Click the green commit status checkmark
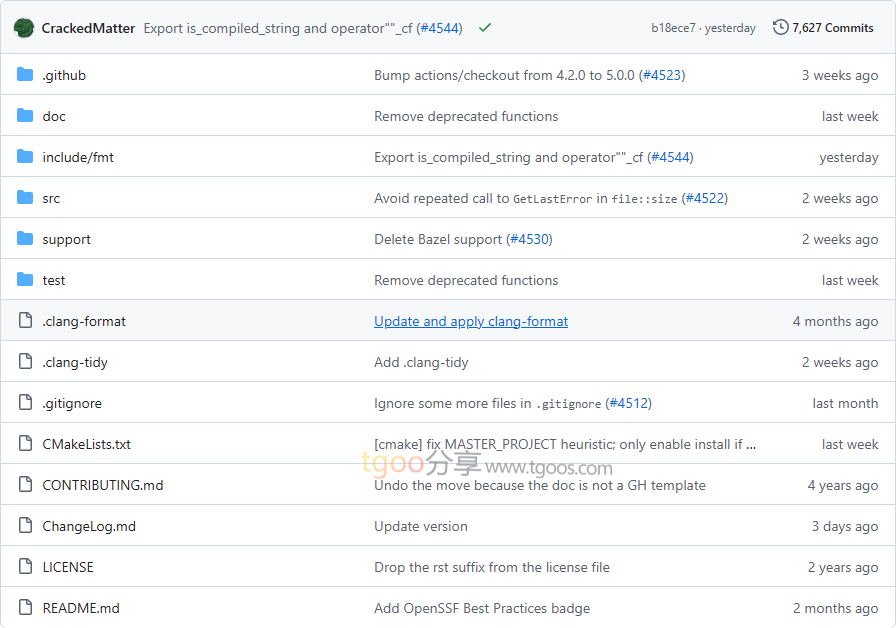Viewport: 896px width, 628px height. point(485,28)
